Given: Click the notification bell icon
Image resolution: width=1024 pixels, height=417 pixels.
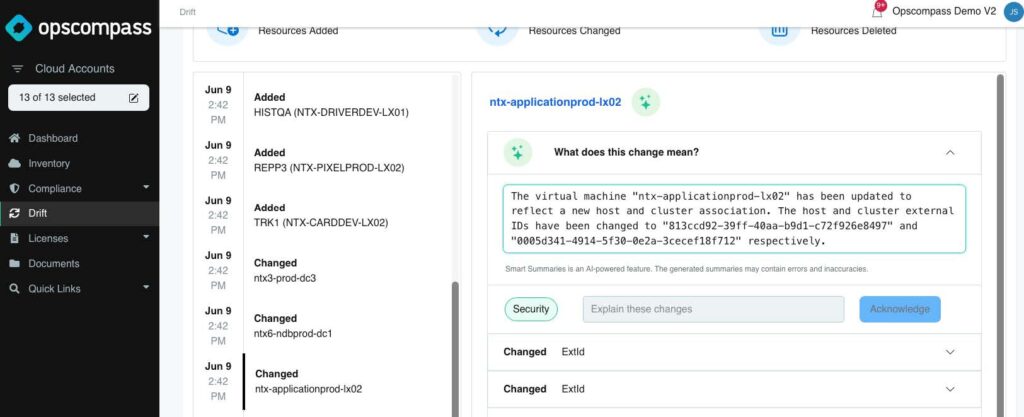Looking at the screenshot, I should (877, 12).
